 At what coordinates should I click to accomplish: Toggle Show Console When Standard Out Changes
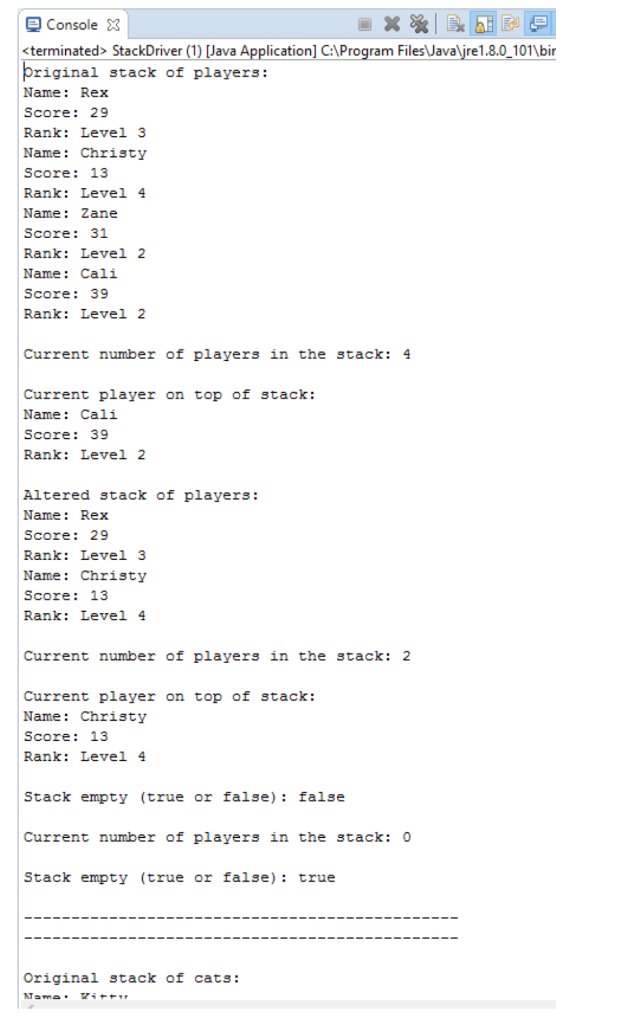(x=539, y=25)
